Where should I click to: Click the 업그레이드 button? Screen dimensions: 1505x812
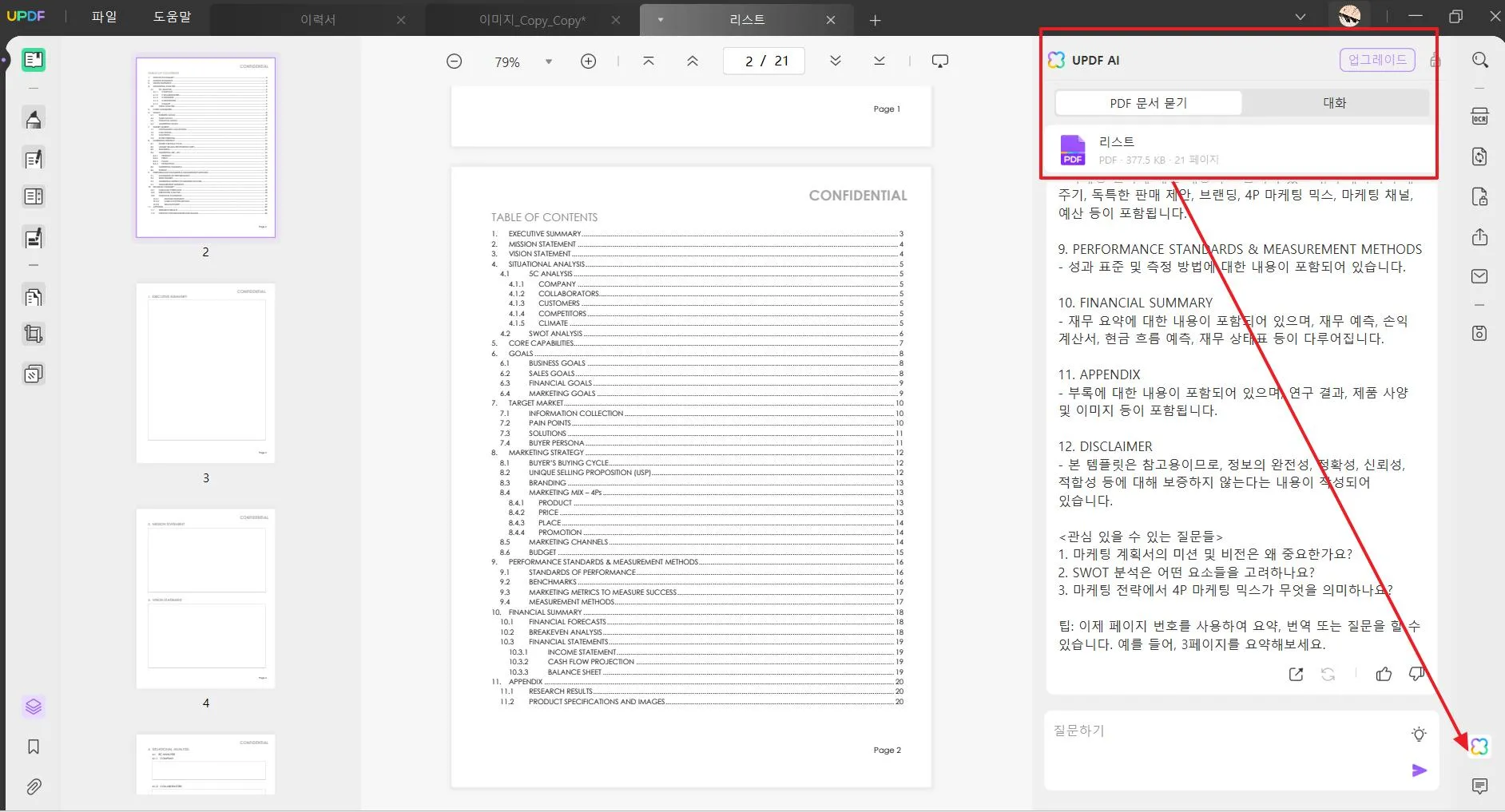(x=1377, y=60)
